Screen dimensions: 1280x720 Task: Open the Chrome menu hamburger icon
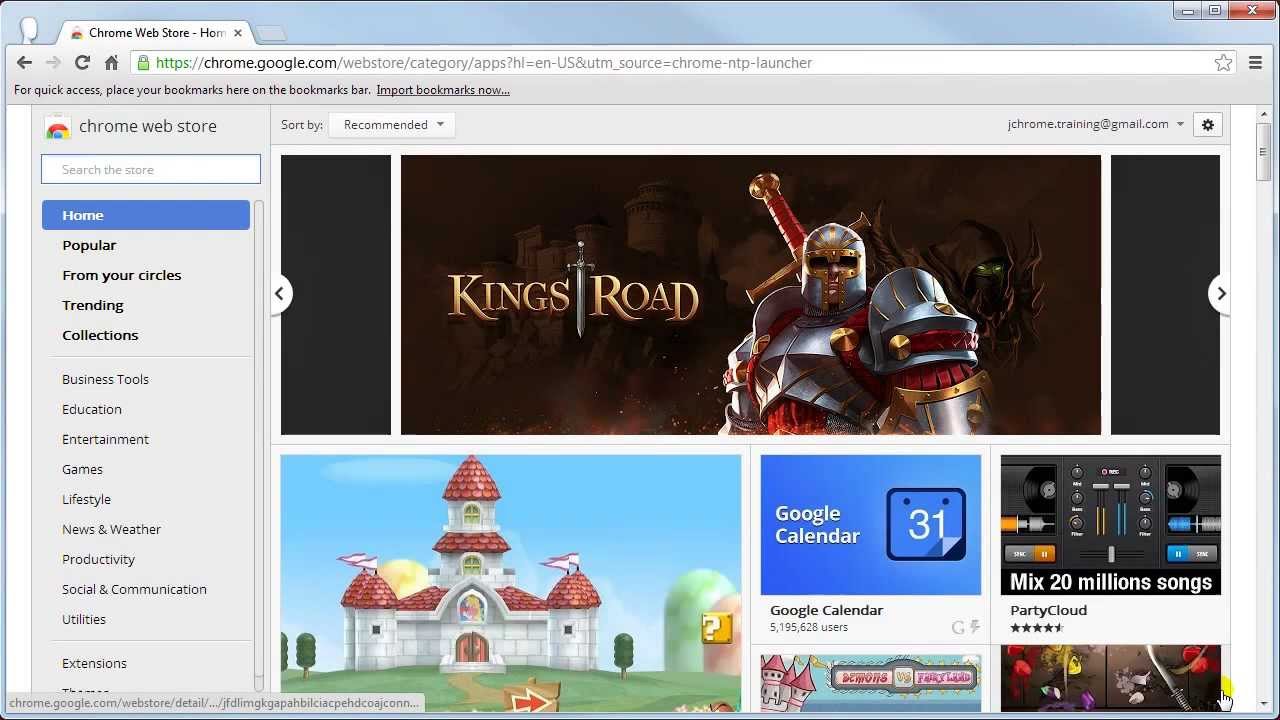point(1256,63)
